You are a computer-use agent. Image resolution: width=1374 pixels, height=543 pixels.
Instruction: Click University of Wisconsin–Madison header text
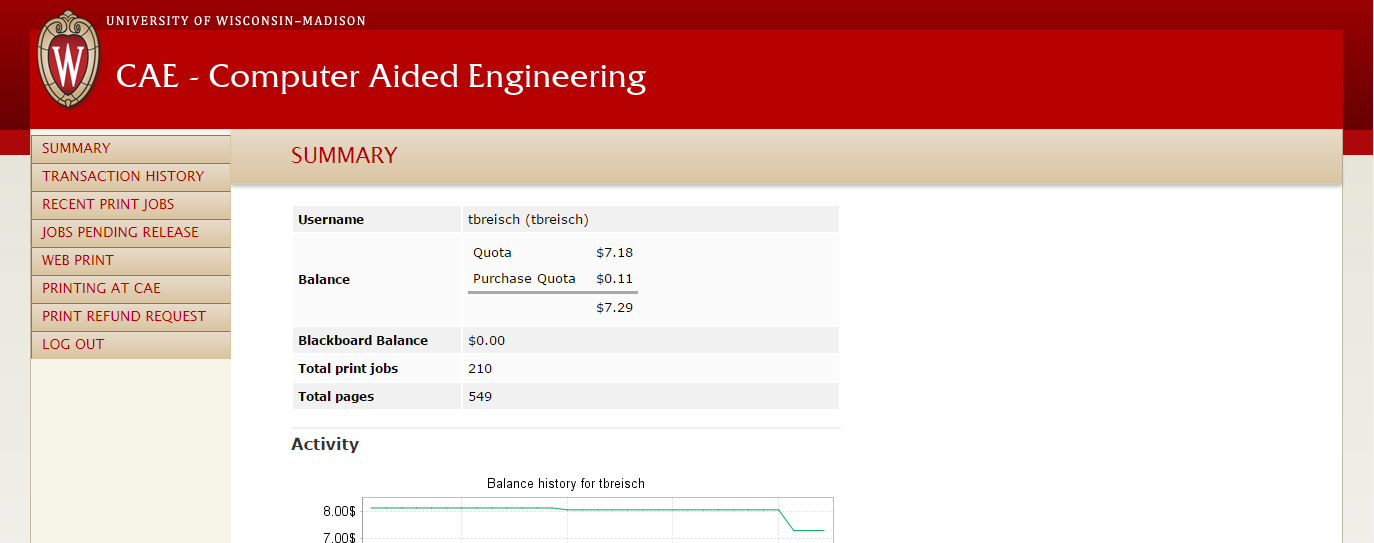(236, 21)
